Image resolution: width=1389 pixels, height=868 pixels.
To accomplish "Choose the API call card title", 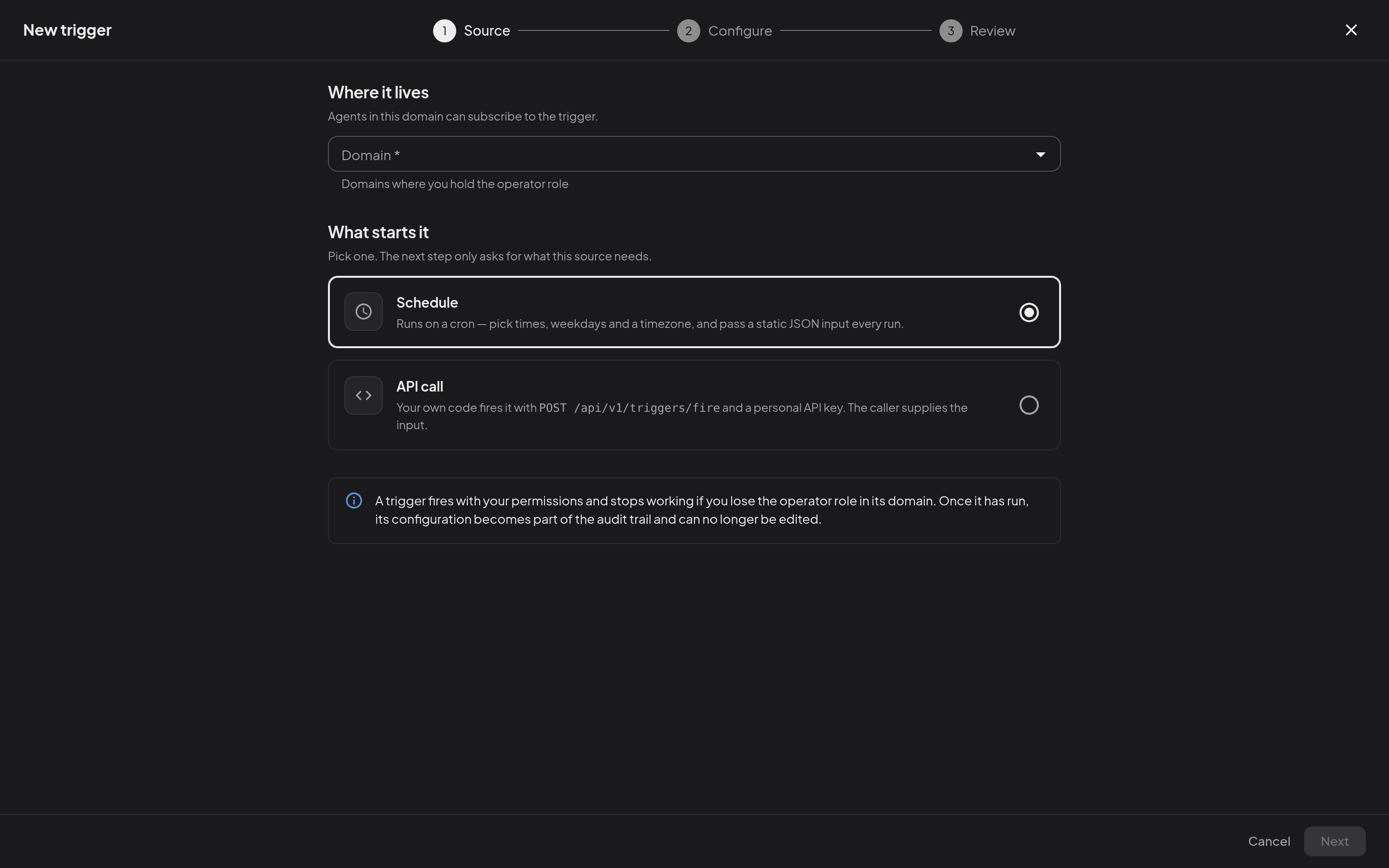I will pyautogui.click(x=420, y=386).
